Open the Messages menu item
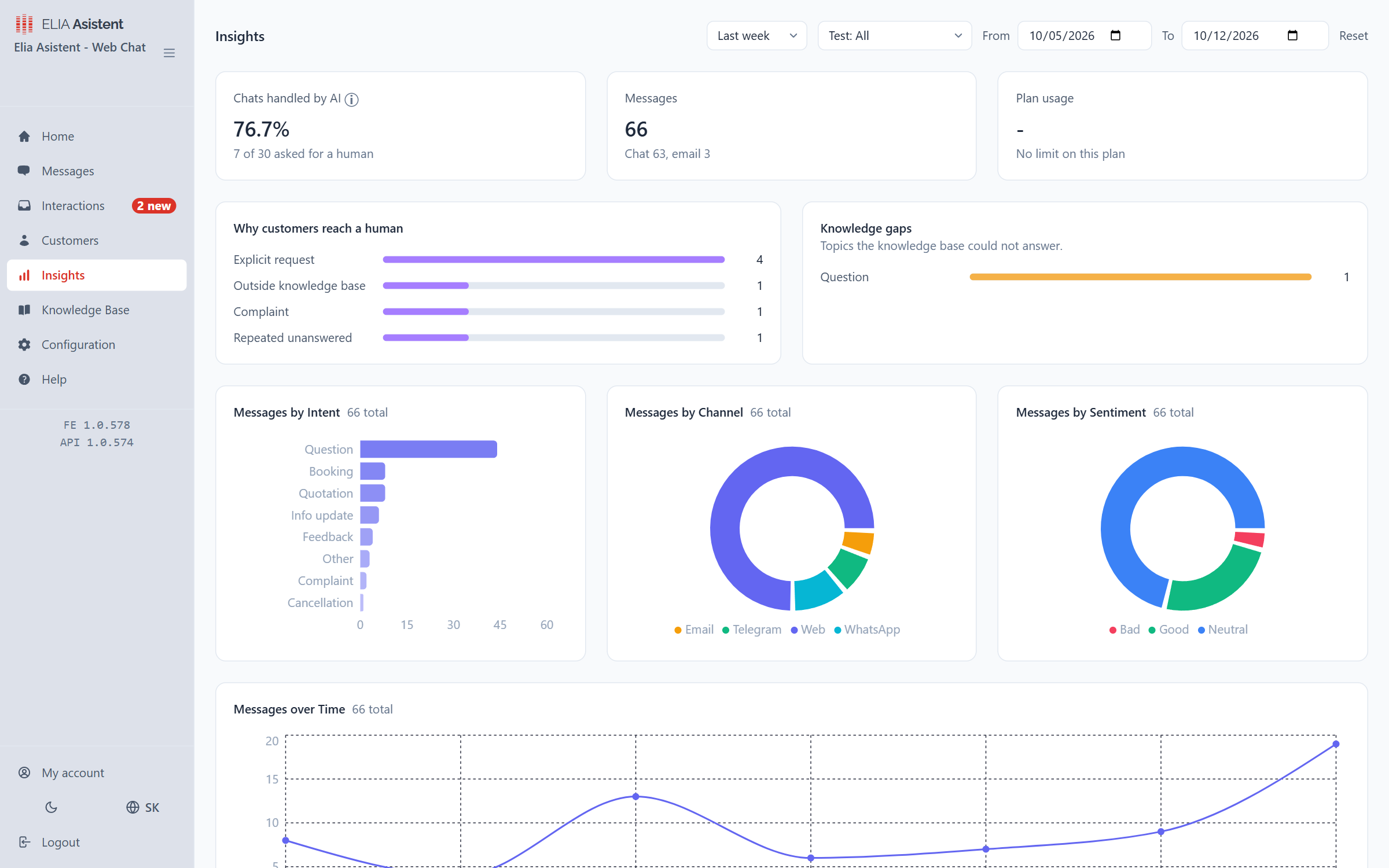Image resolution: width=1389 pixels, height=868 pixels. 97,171
